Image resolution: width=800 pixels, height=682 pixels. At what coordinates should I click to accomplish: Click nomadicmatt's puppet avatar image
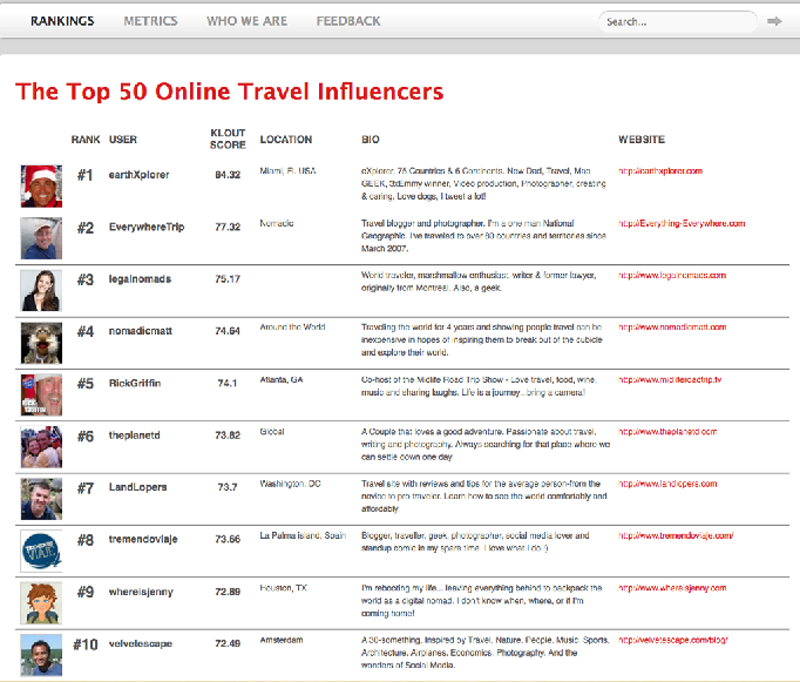(42, 343)
